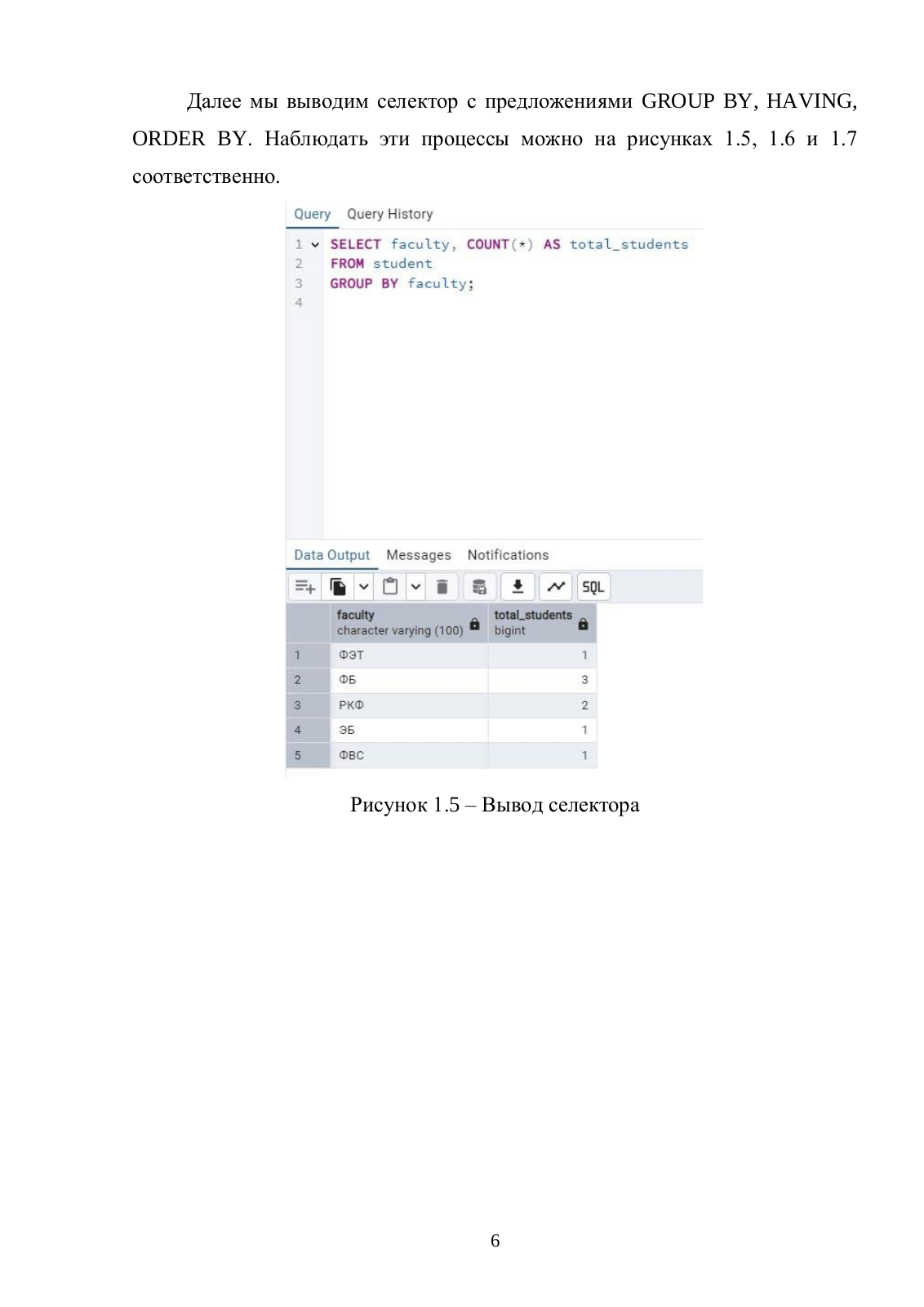Click the Copy icon in the data toolbar
Viewport: 924px width, 1307px height.
pos(338,587)
